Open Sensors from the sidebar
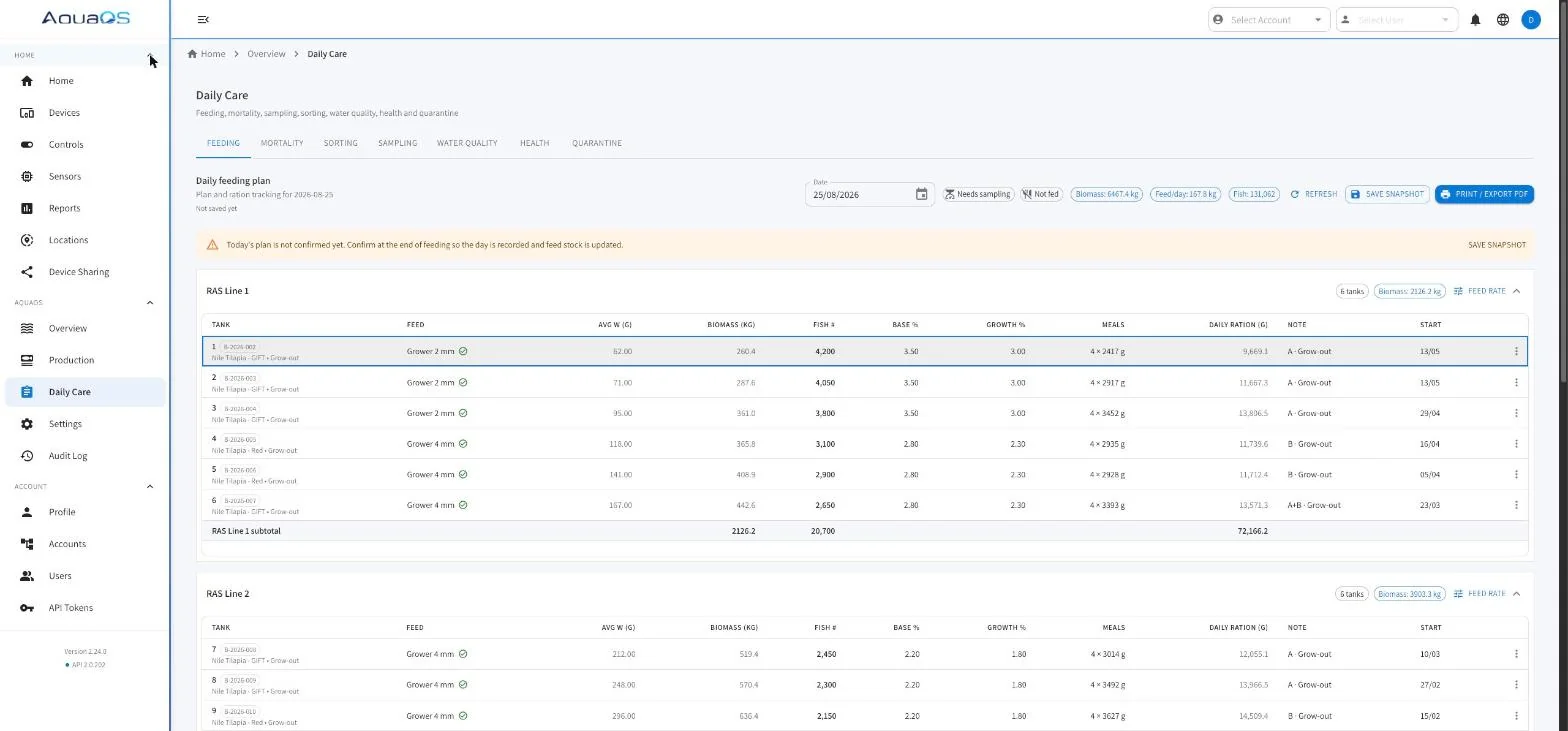 (85, 177)
